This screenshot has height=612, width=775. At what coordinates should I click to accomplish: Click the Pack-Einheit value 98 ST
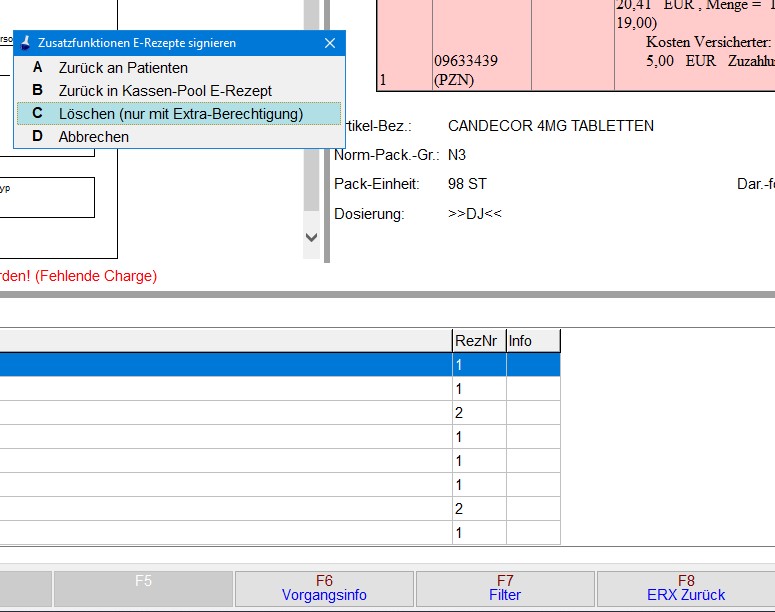click(467, 185)
